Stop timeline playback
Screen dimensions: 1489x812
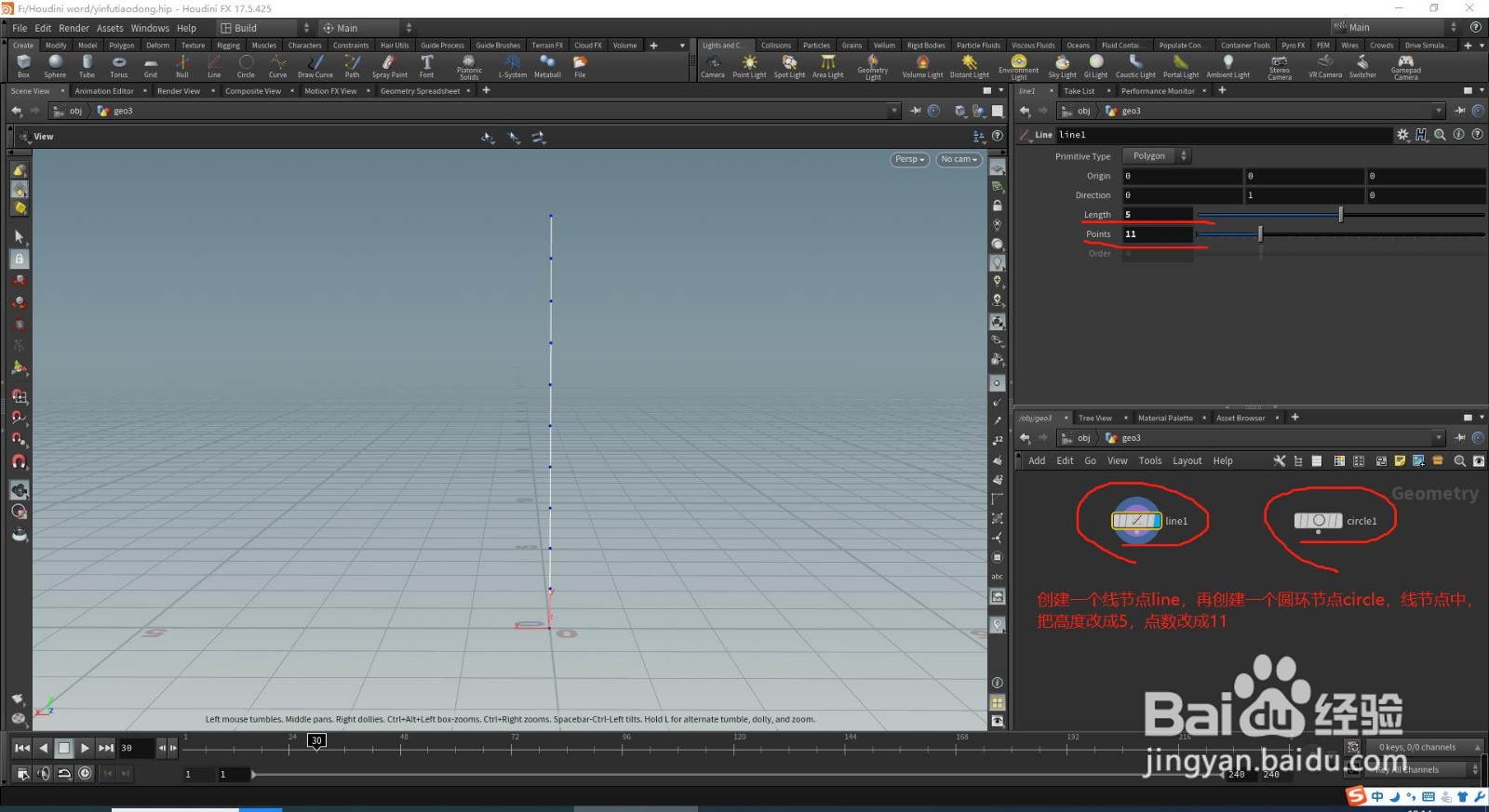[x=64, y=748]
